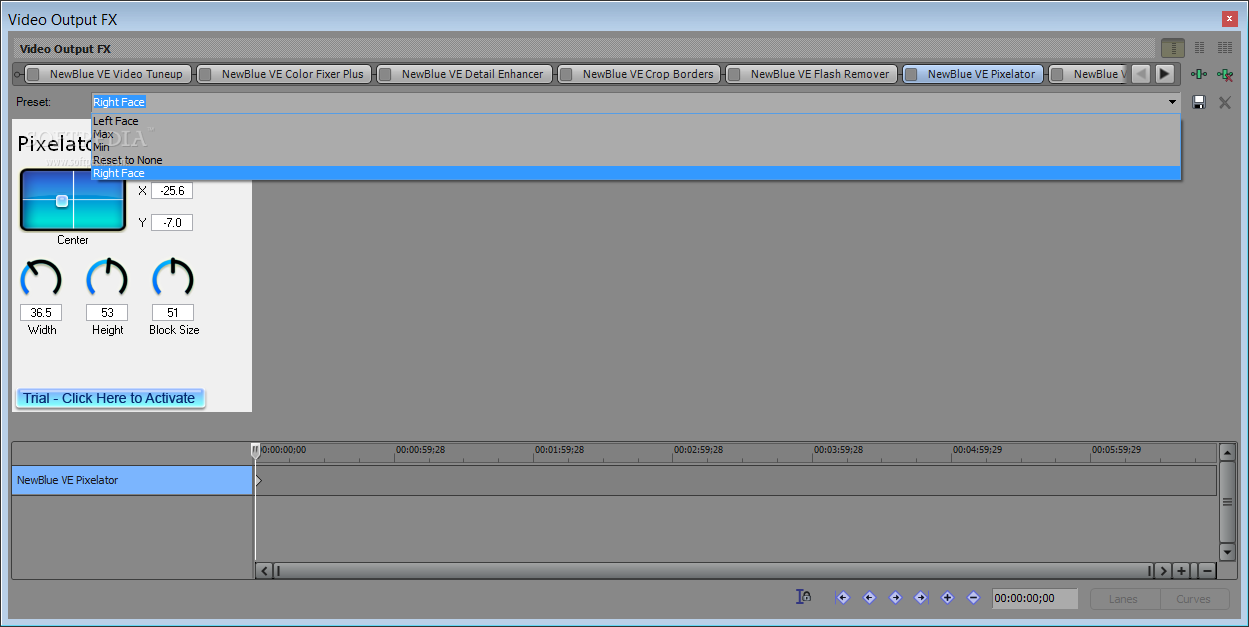The width and height of the screenshot is (1249, 627).
Task: Delete keyframe with the minus diamond
Action: point(974,598)
